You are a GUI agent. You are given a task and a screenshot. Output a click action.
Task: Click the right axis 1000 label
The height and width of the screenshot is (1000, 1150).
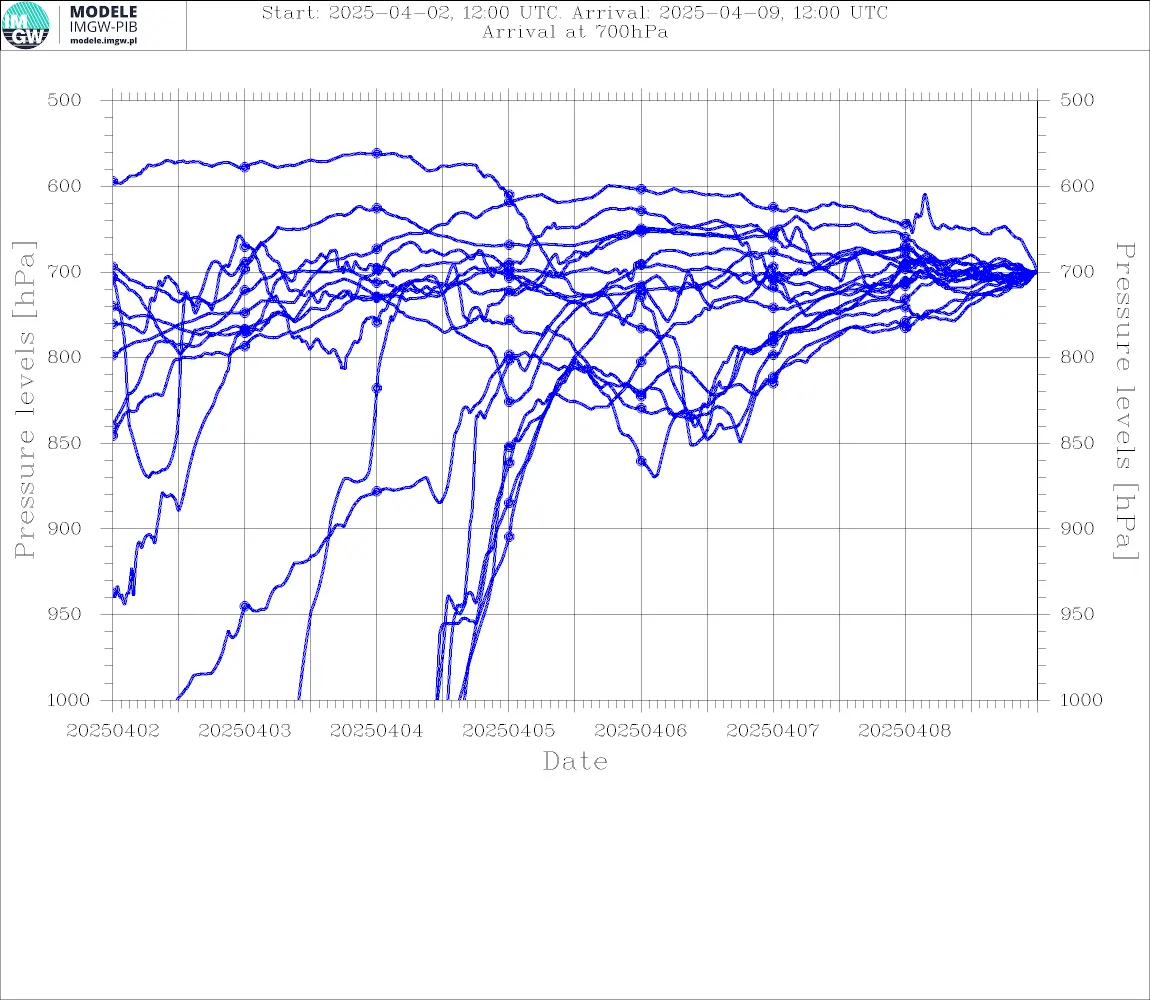pos(1082,700)
